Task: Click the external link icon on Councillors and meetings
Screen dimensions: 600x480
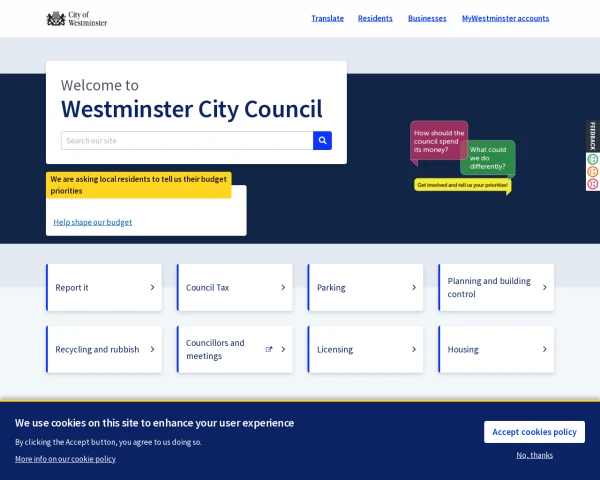Action: tap(269, 349)
